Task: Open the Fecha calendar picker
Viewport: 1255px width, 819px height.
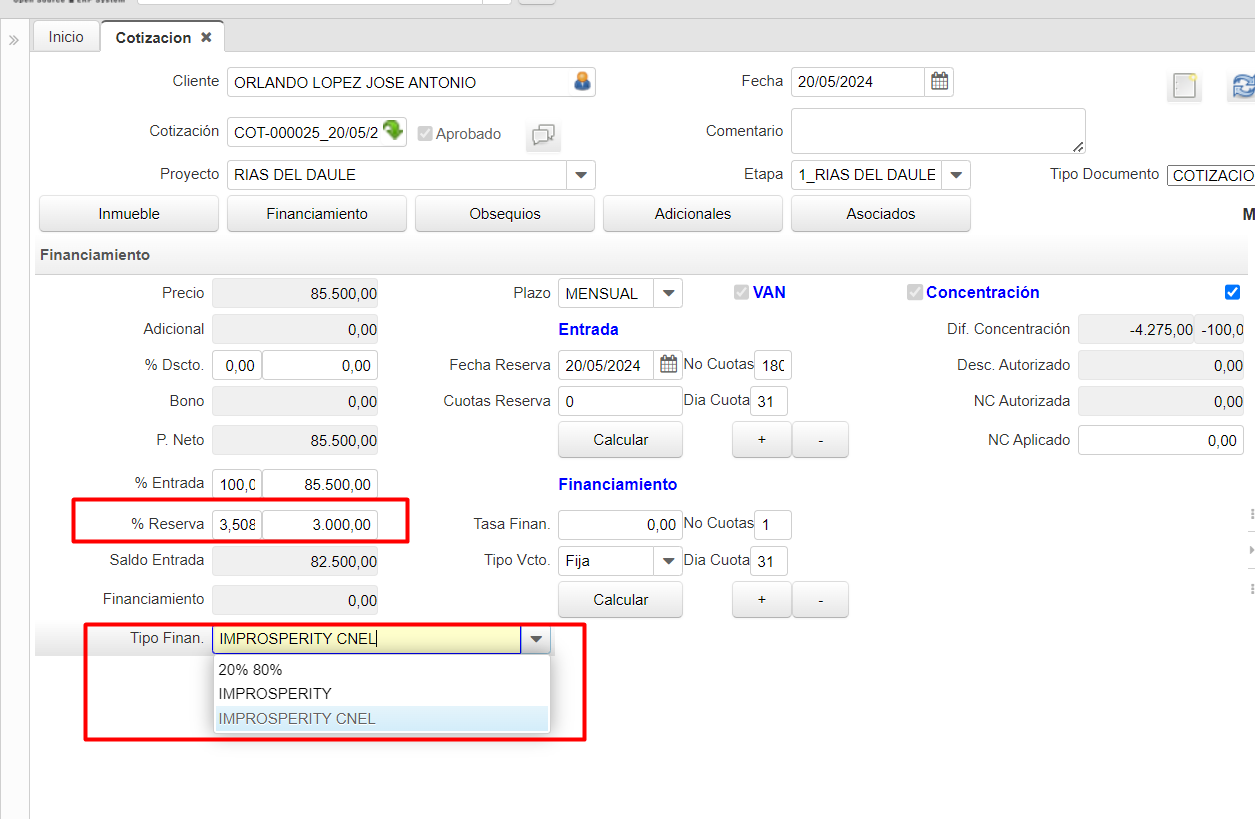Action: pyautogui.click(x=939, y=82)
